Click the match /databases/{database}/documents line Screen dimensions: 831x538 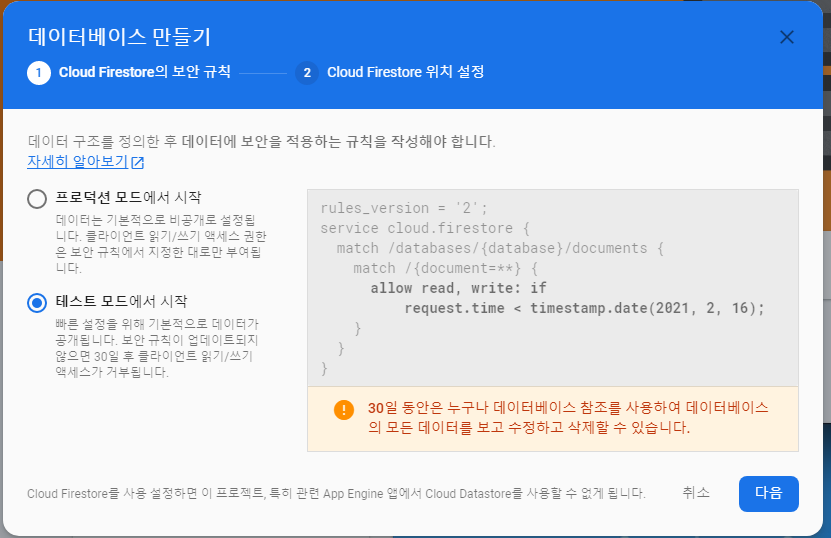click(500, 249)
